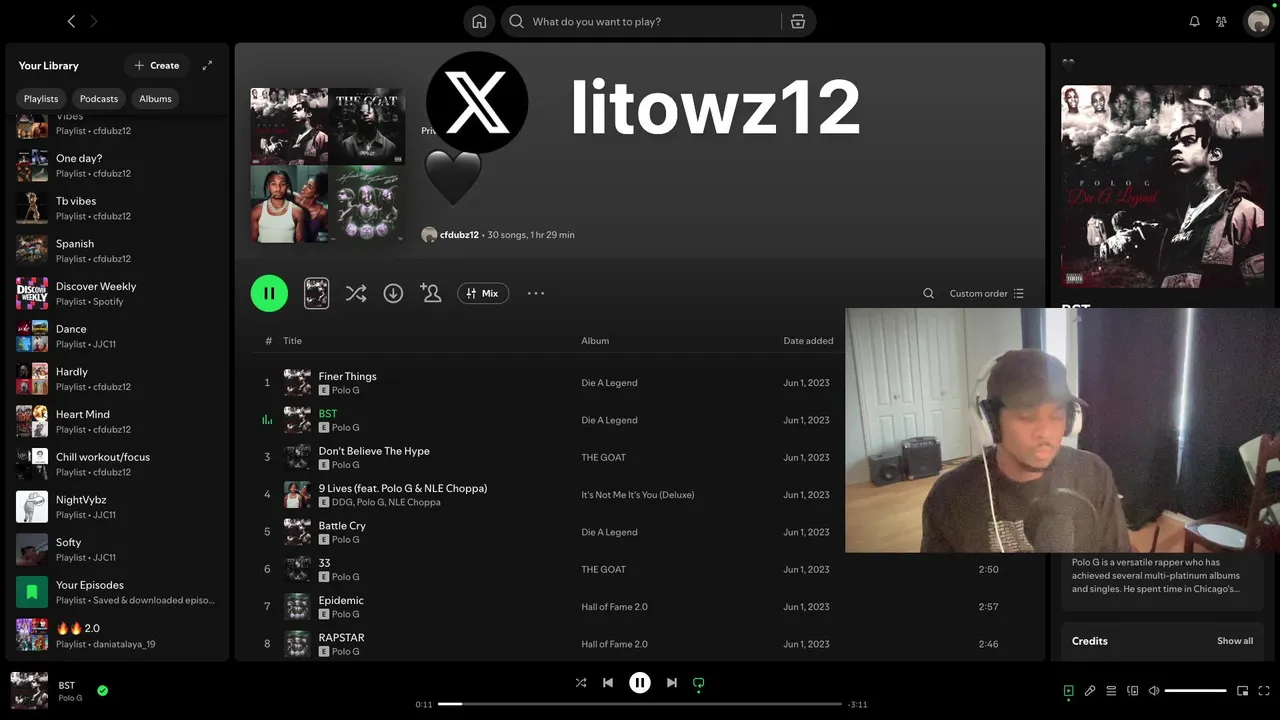
Task: Go to Spotify Home
Action: [479, 21]
